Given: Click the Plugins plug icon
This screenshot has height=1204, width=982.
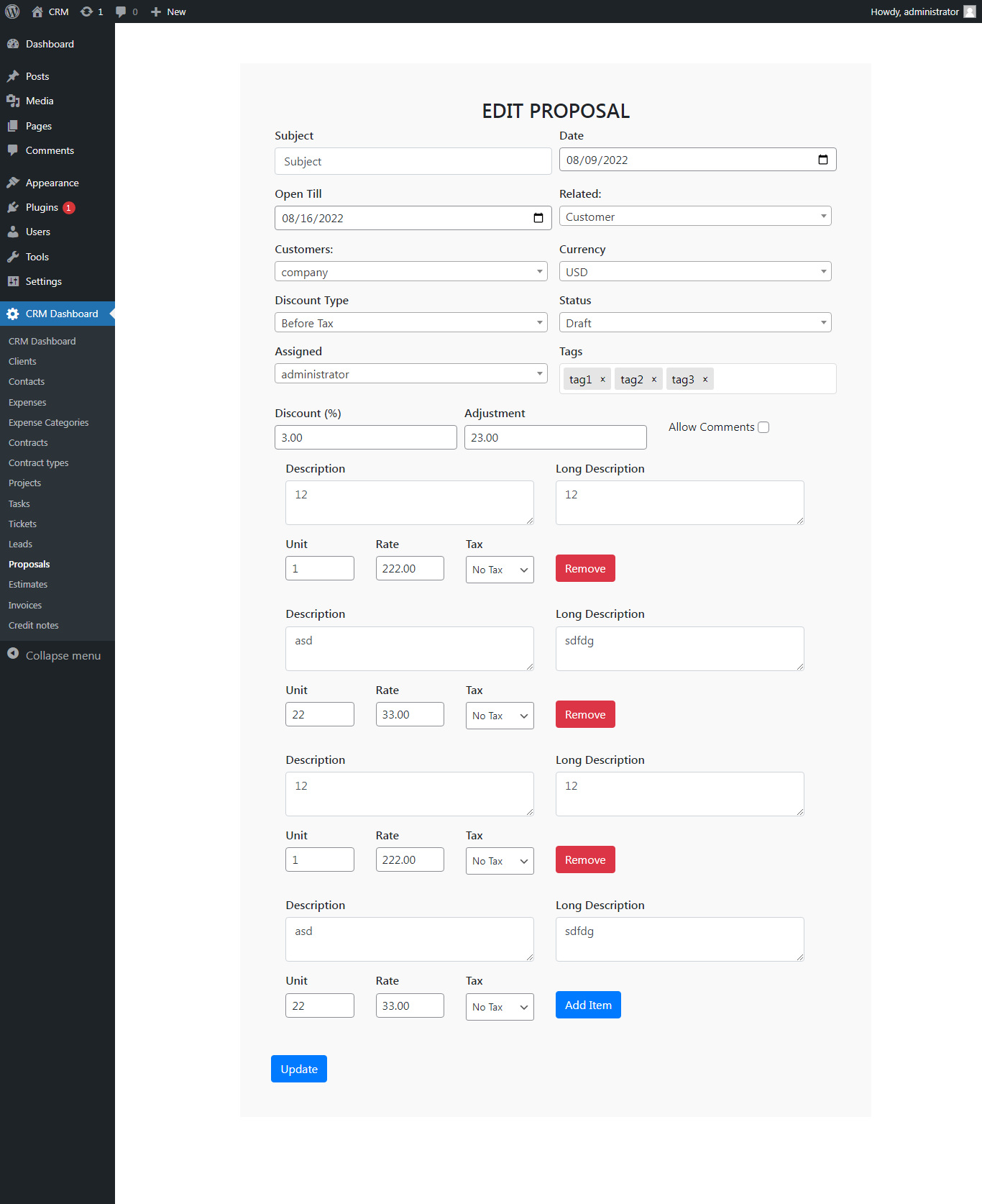Looking at the screenshot, I should pos(13,207).
